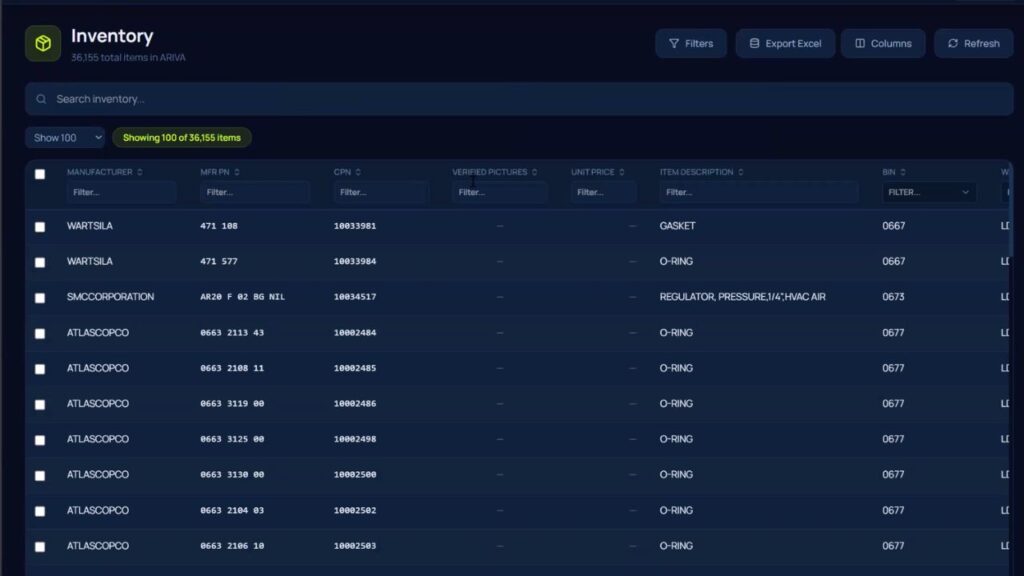This screenshot has width=1024, height=576.
Task: Click MFR PN 0663 3119 00
Action: (232, 404)
